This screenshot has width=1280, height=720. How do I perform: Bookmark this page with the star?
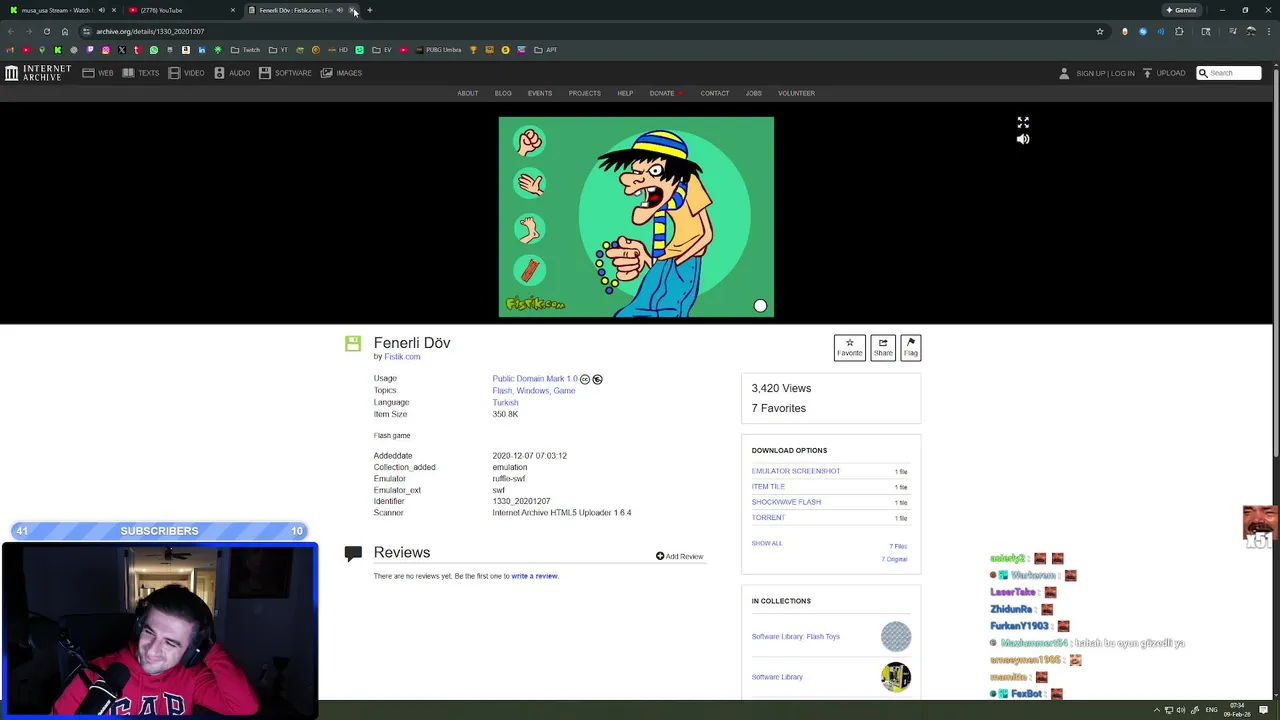(x=1100, y=31)
